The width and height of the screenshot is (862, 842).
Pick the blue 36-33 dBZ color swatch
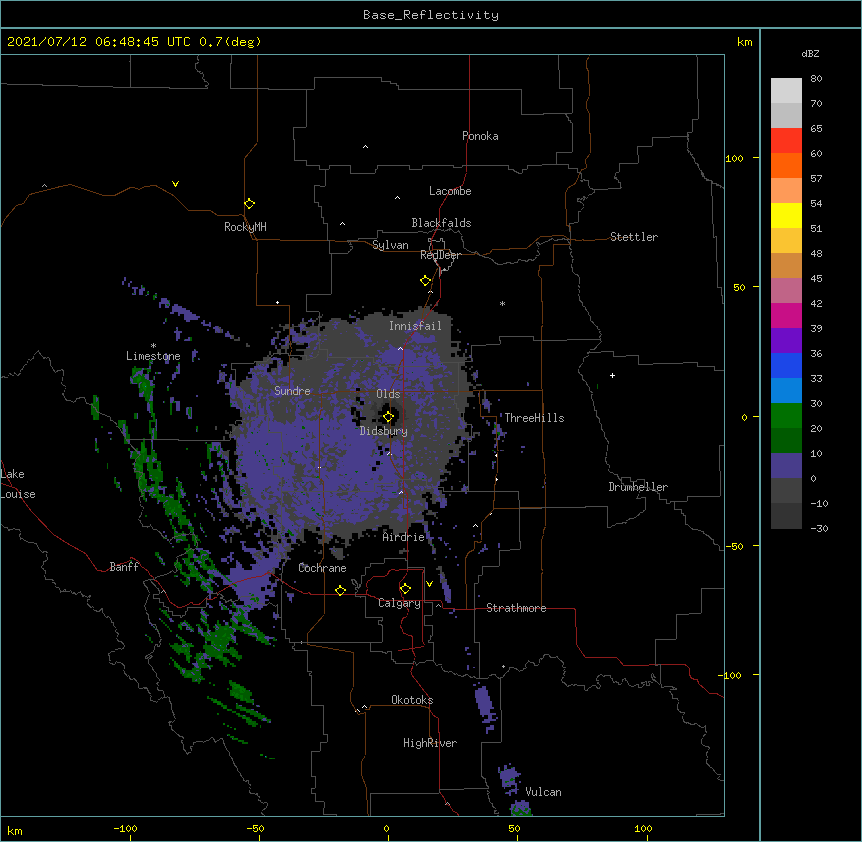pyautogui.click(x=786, y=365)
